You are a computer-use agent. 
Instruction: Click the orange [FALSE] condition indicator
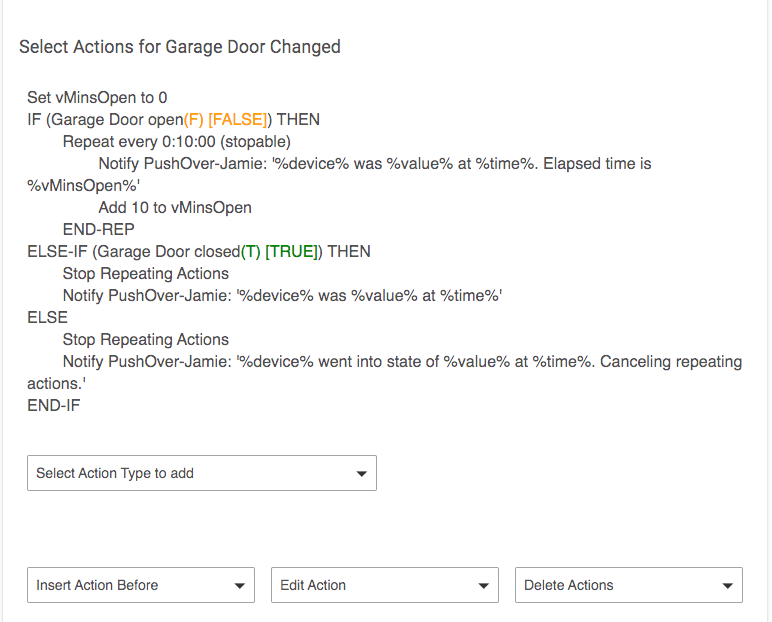[236, 120]
